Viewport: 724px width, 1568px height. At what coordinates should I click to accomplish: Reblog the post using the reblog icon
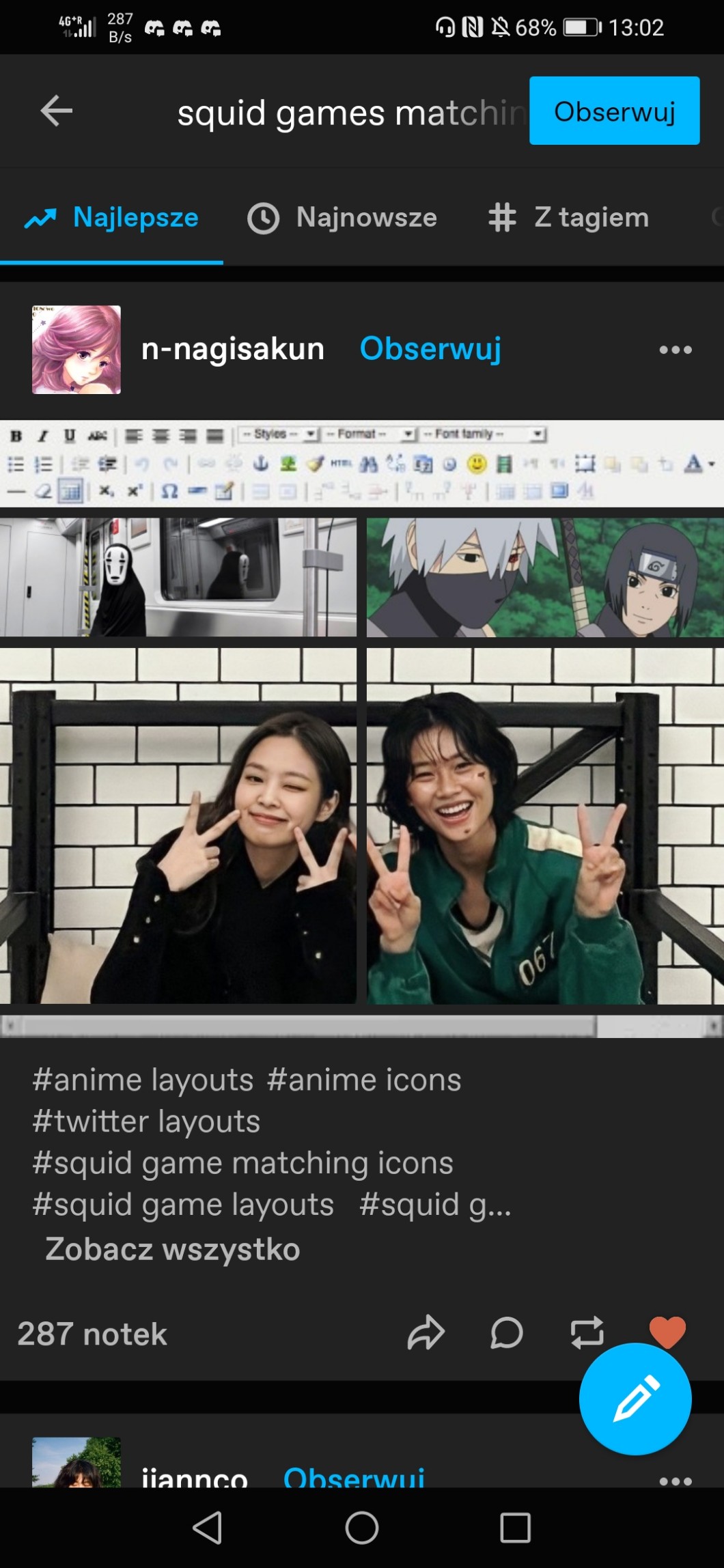pyautogui.click(x=587, y=1332)
